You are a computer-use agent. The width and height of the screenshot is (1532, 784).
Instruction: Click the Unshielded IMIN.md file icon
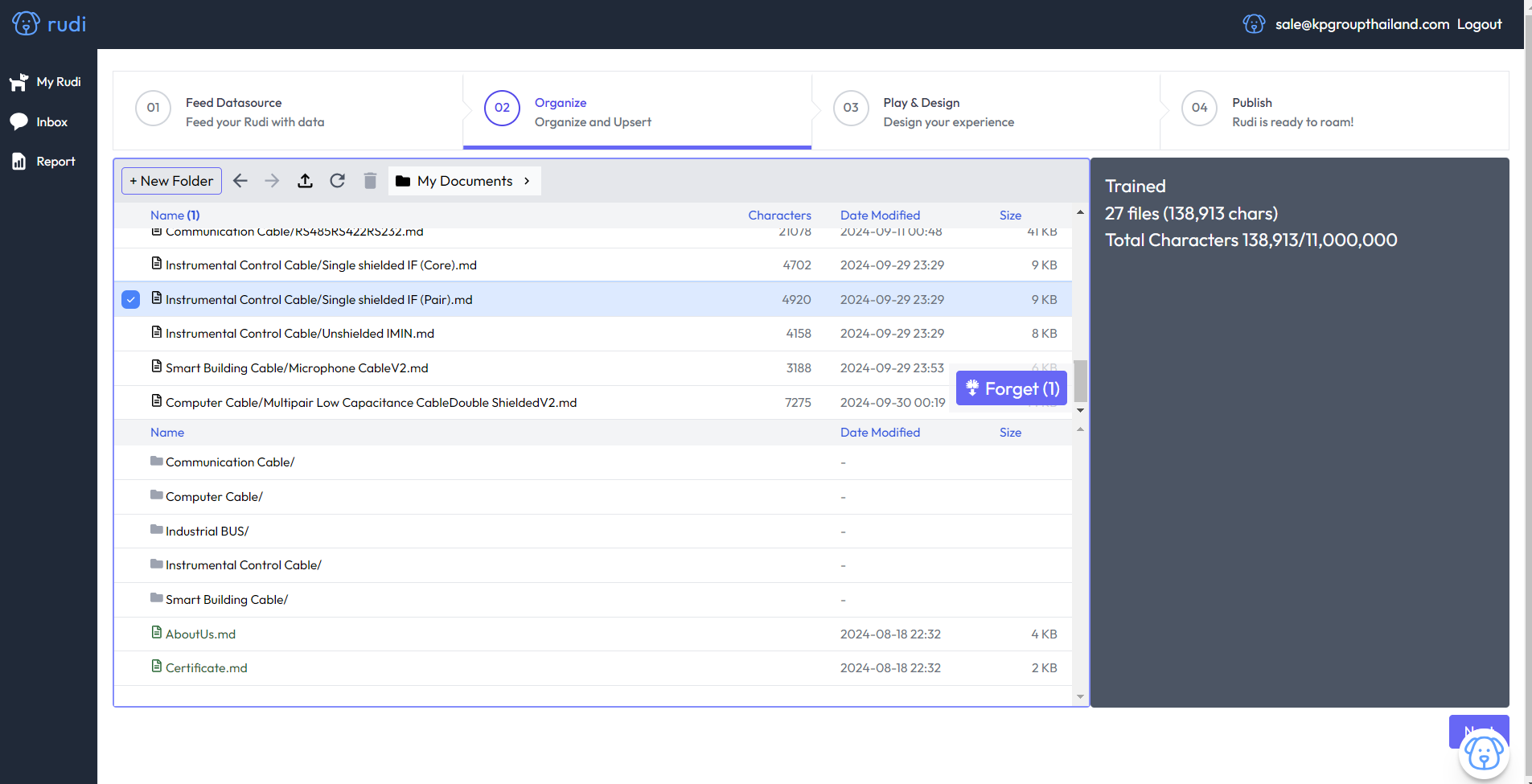point(157,332)
